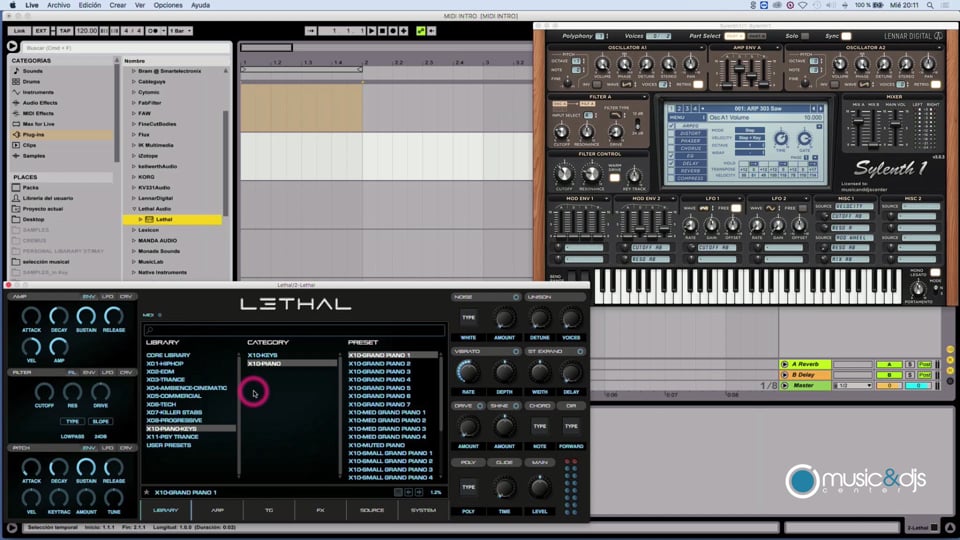Open Packs under Places
Screen dimensions: 960x540
coord(31,187)
